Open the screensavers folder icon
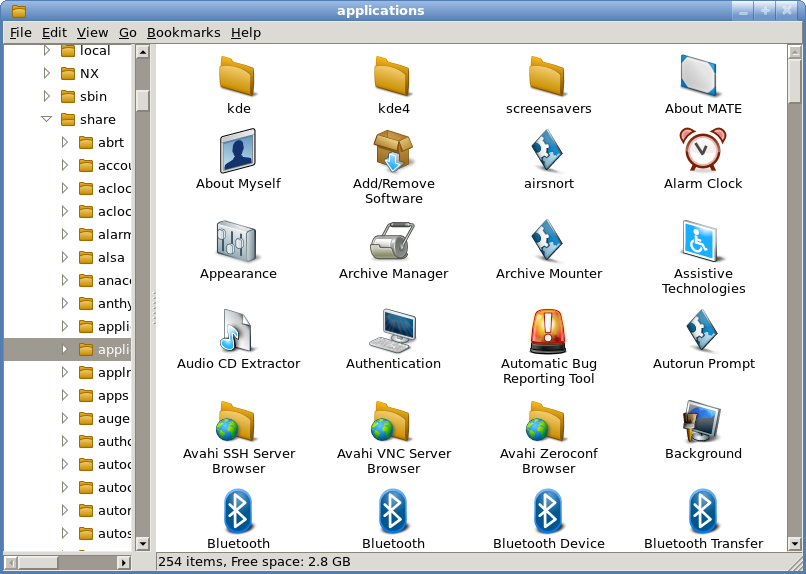The image size is (806, 574). pos(547,76)
